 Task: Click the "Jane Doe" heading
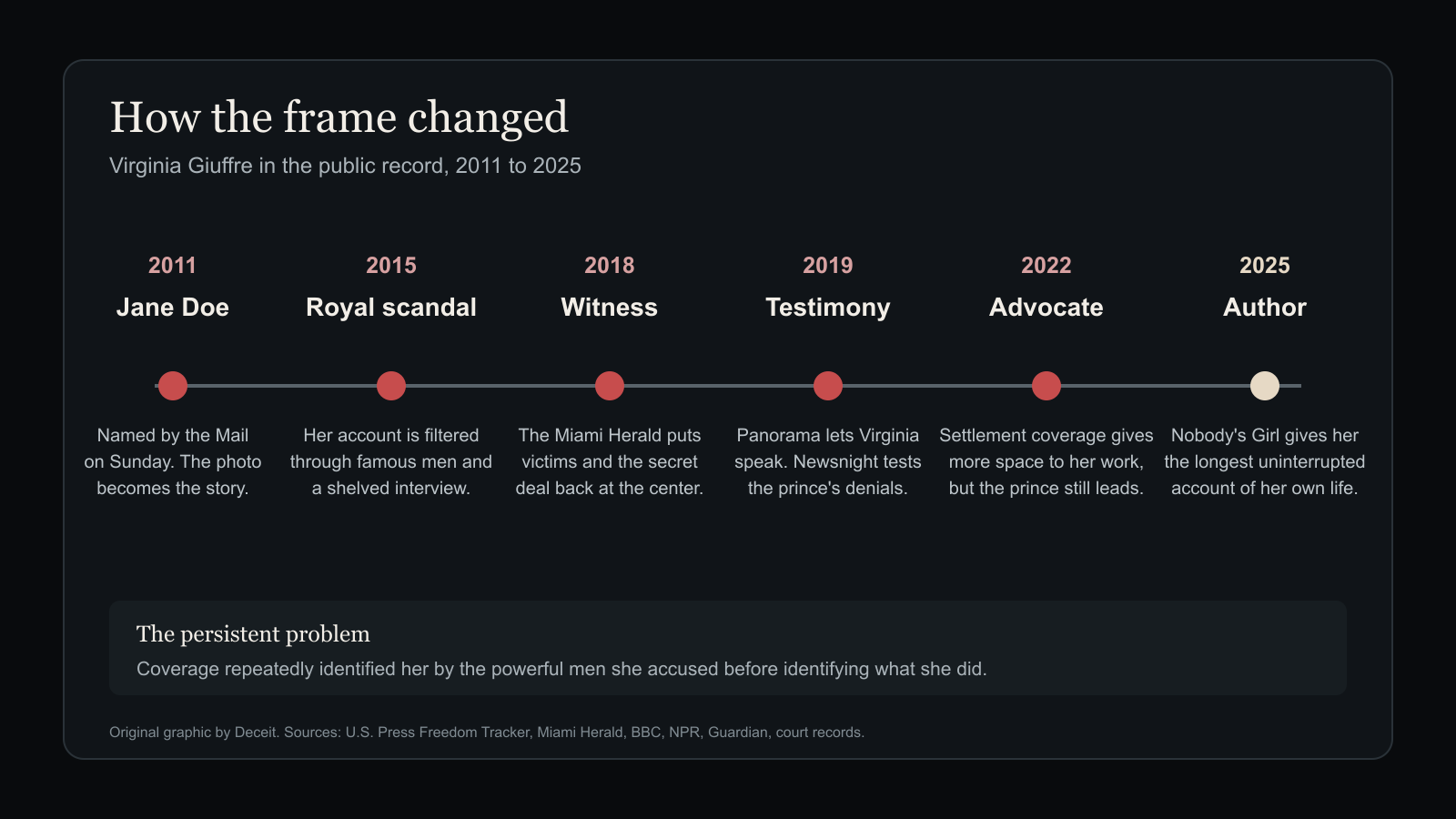tap(173, 308)
